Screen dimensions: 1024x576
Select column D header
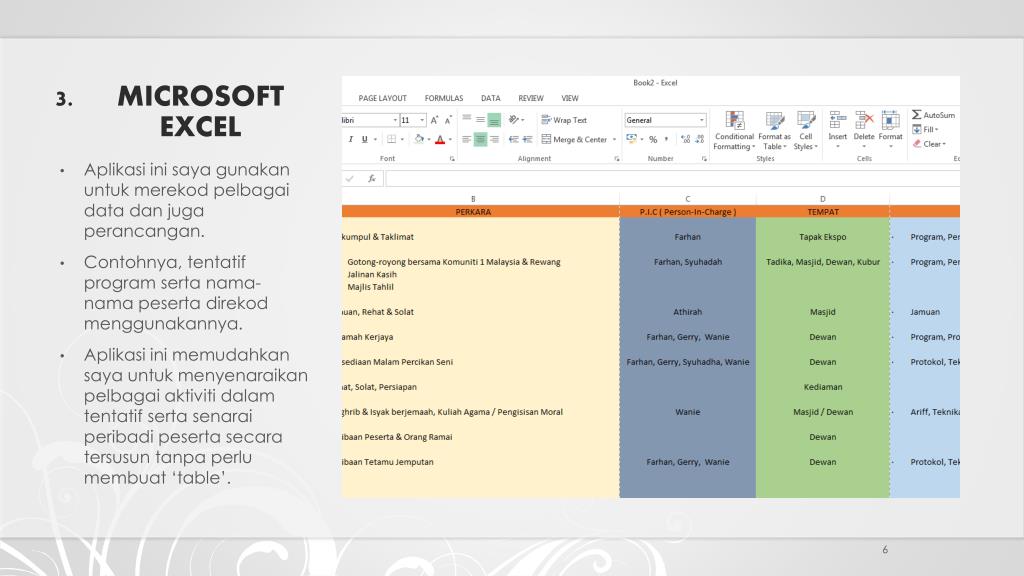[x=823, y=199]
